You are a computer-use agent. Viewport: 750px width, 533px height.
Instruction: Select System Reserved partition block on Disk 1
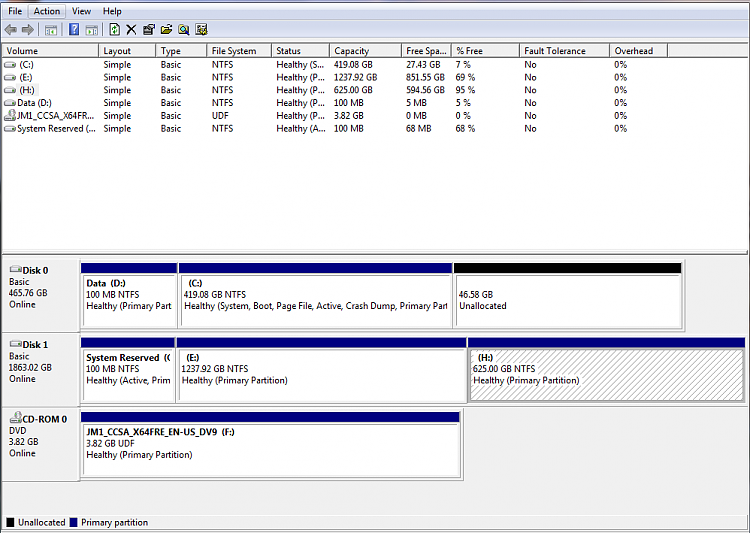(128, 369)
